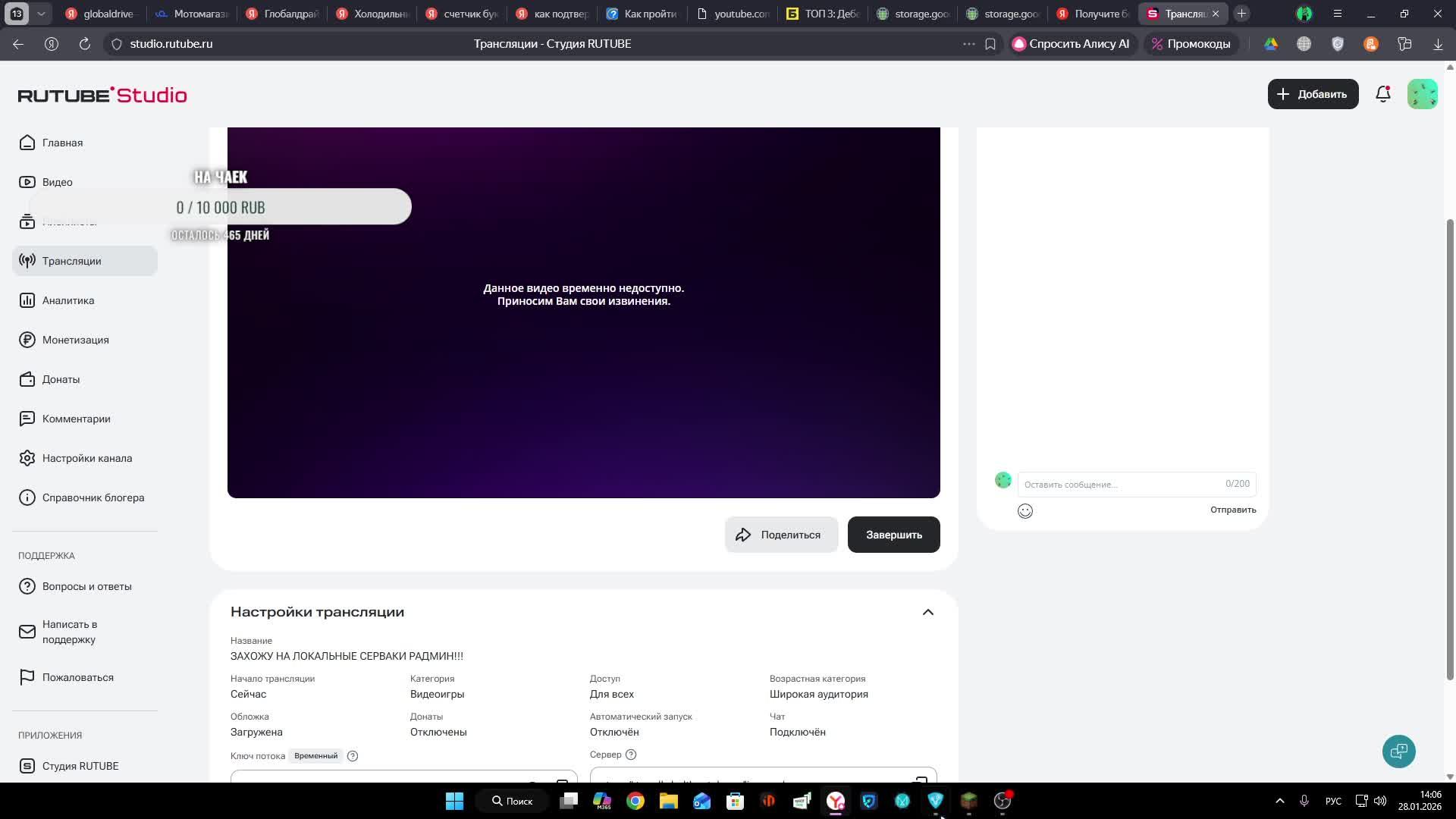
Task: Open Google Chrome from the taskbar
Action: coord(635,801)
